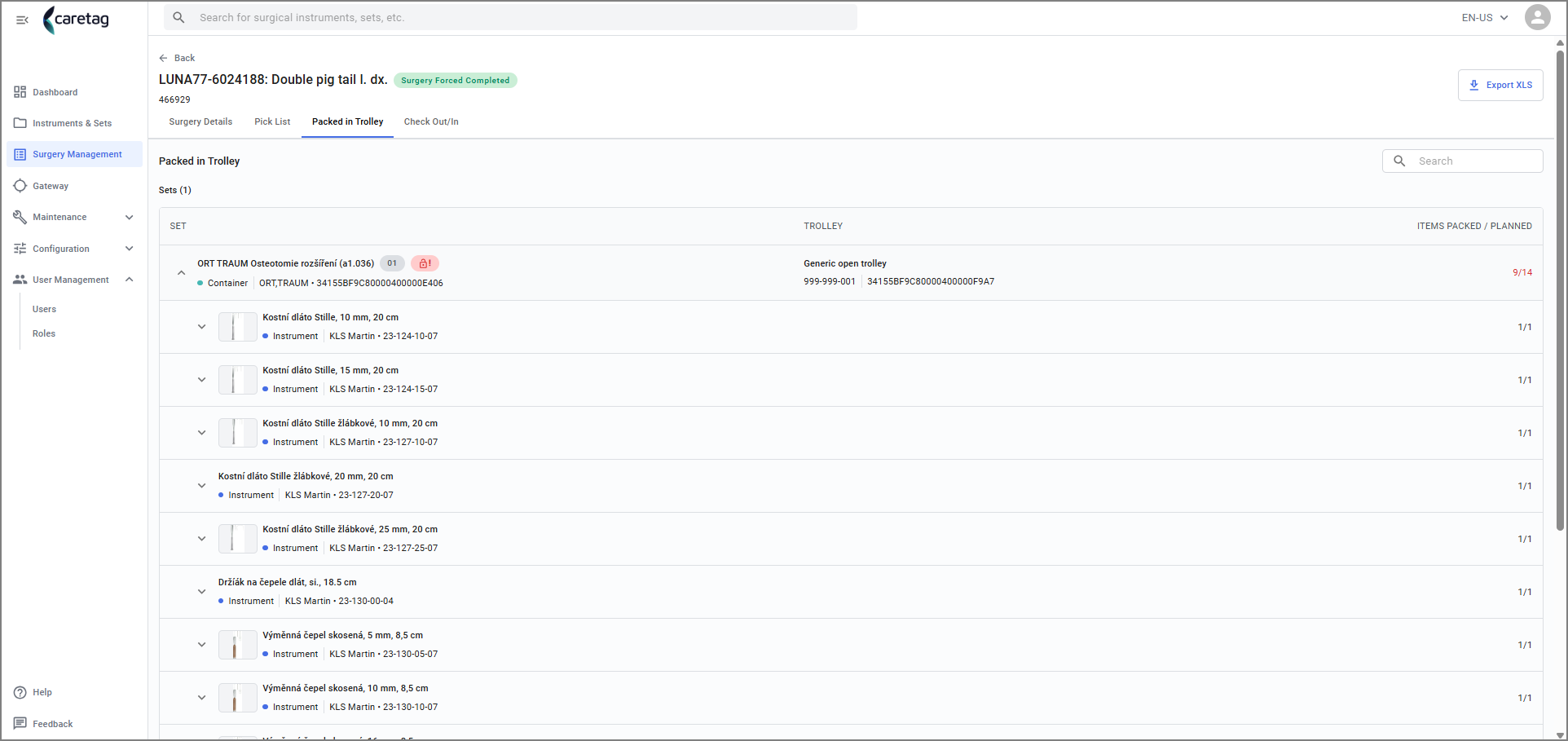Open thumbnail of Kostní dláto Stille 15 mm
The height and width of the screenshot is (741, 1568).
pos(237,380)
